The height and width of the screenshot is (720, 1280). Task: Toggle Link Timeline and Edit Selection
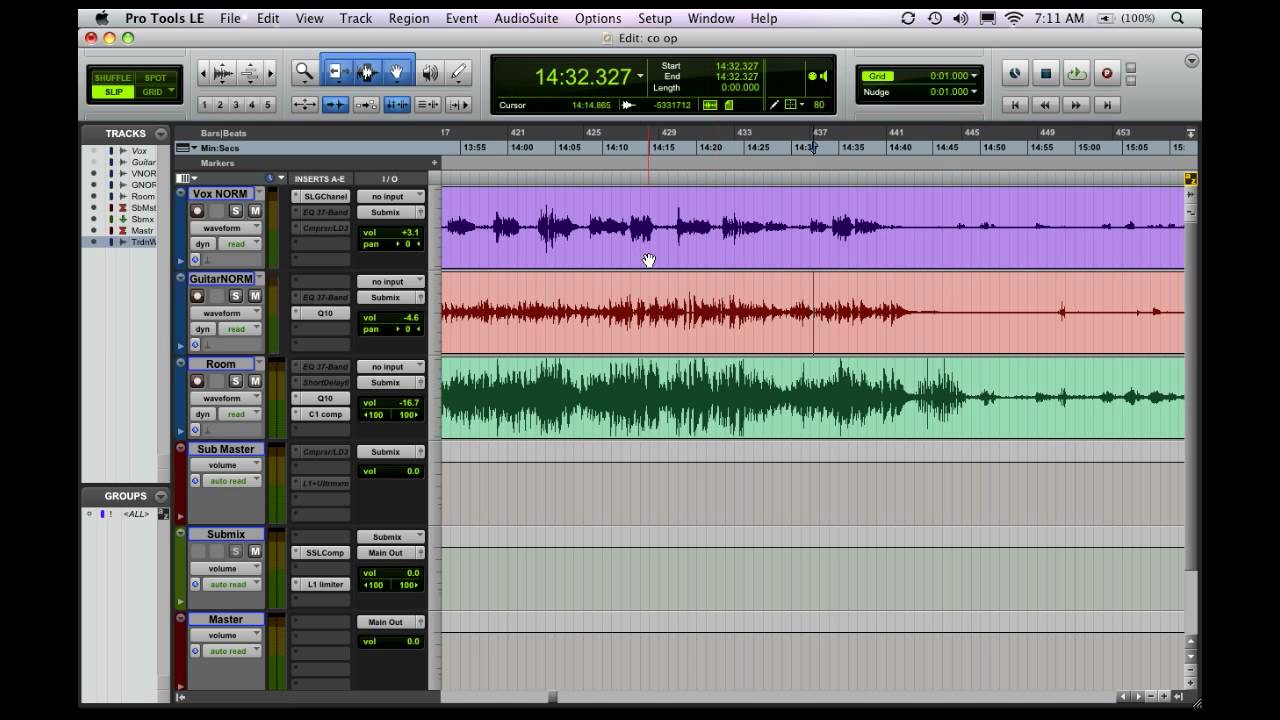click(397, 104)
